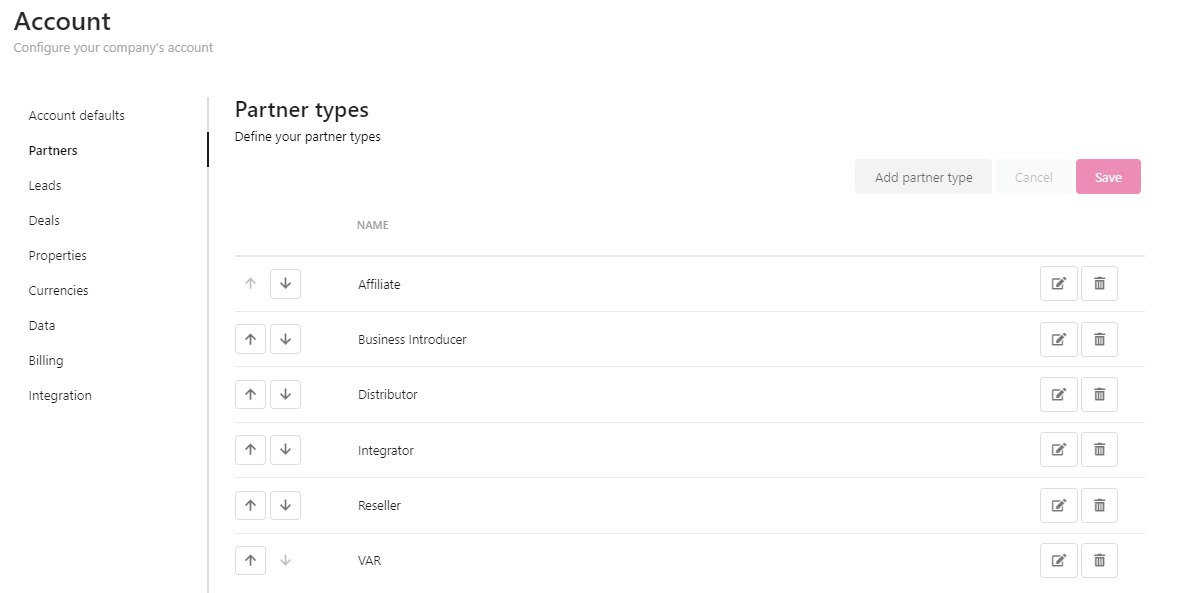Click the Add partner type button
Screen dimensions: 1190x593
click(x=923, y=177)
